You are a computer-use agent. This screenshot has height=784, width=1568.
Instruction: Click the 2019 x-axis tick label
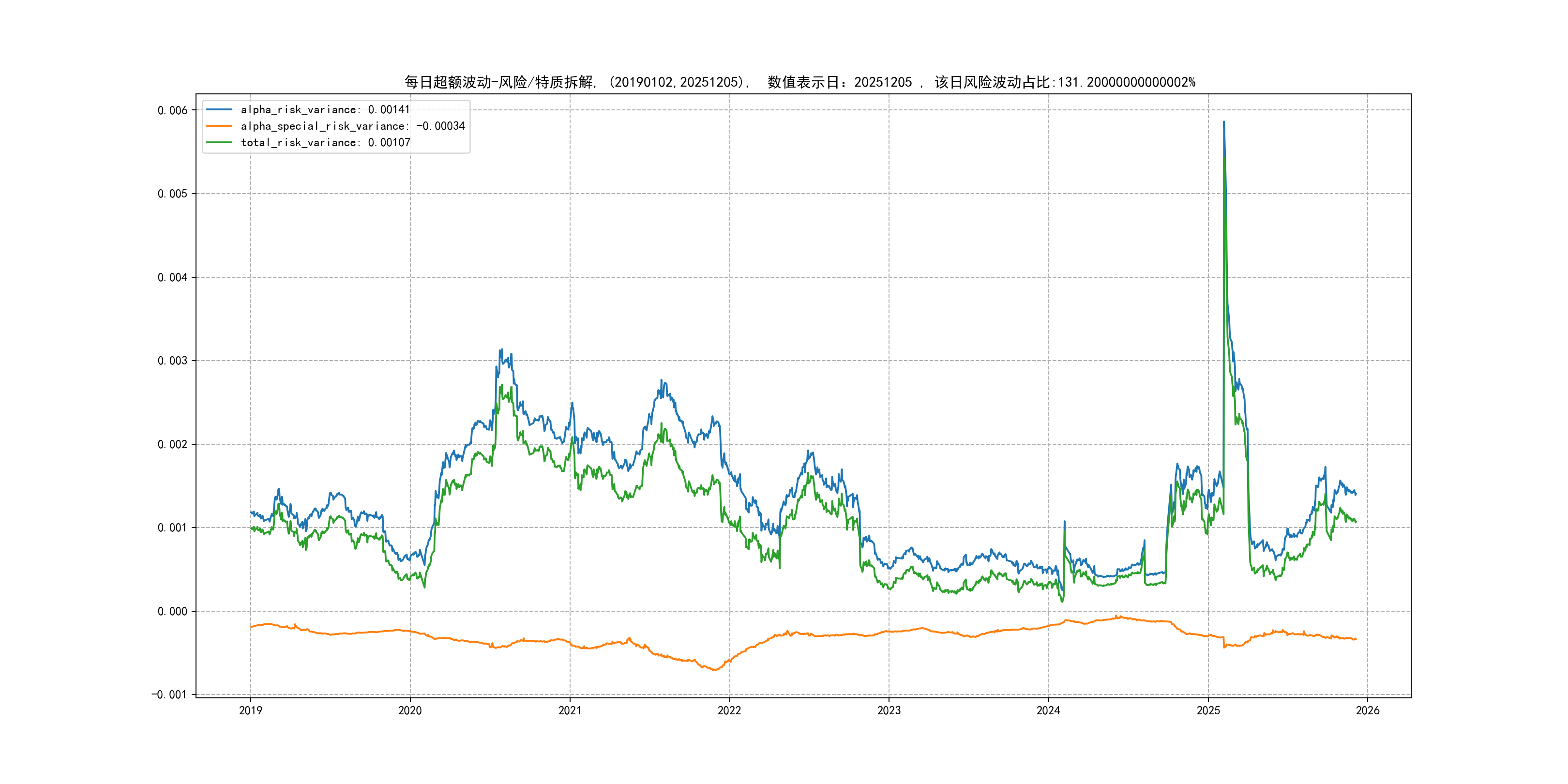click(250, 710)
